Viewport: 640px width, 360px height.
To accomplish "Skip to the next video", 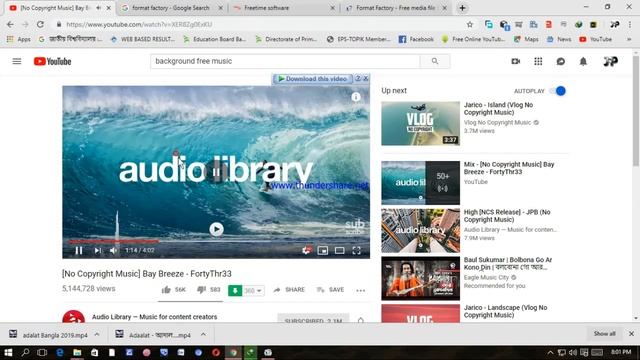I will 98,250.
